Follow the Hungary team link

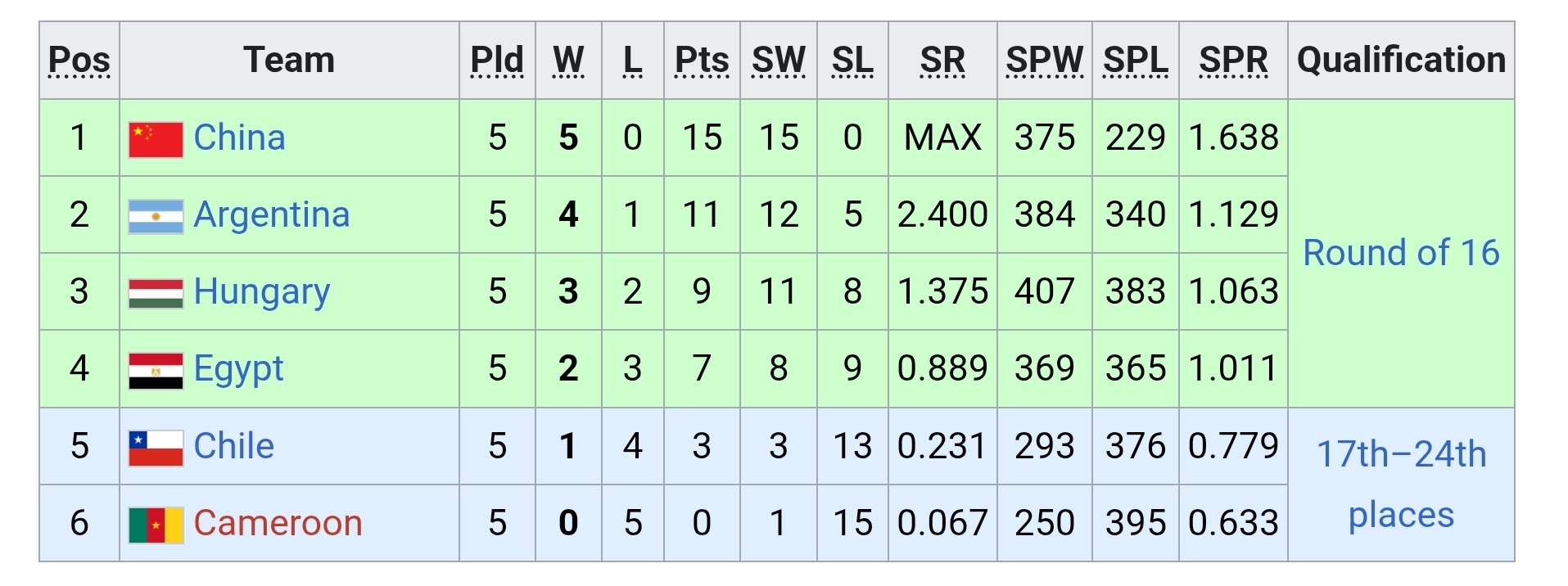(x=262, y=292)
